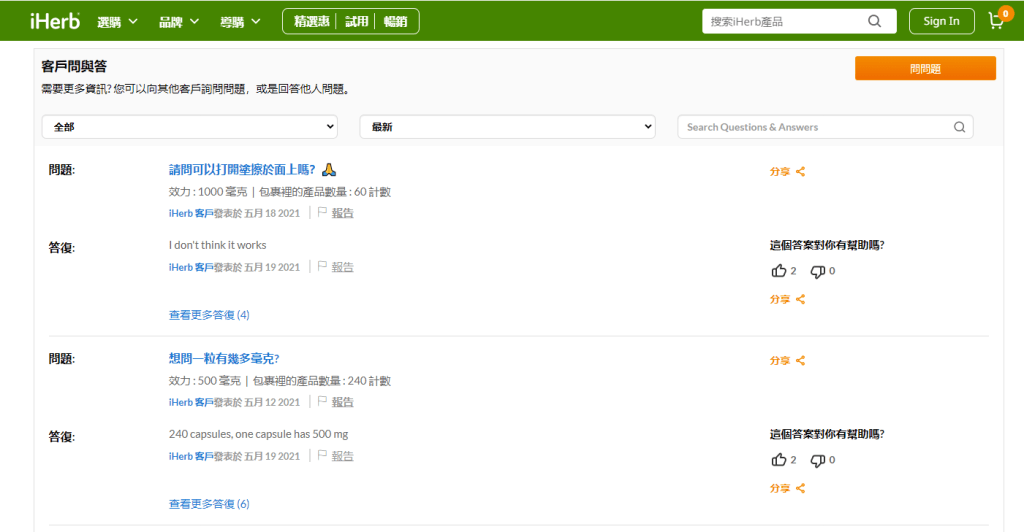
Task: Report the first question with flag 報告
Action: (336, 213)
